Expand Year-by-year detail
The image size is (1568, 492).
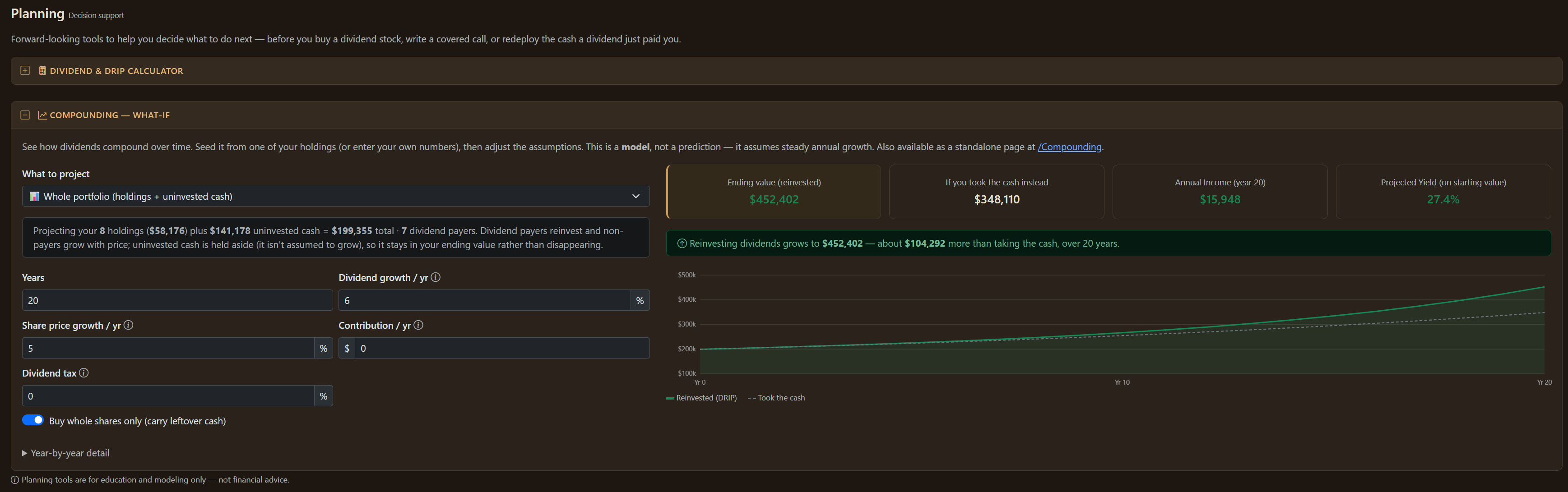(66, 453)
